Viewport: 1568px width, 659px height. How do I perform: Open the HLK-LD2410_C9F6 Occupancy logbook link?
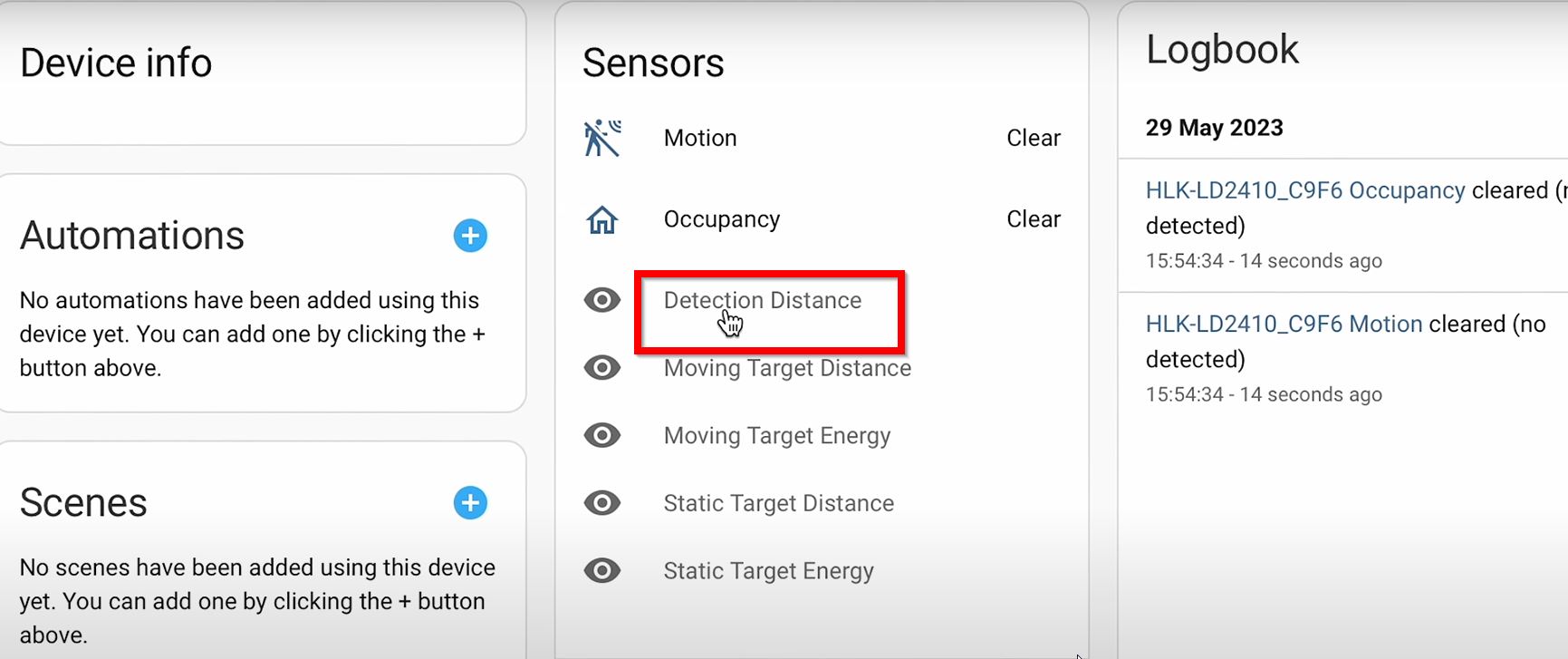(1305, 190)
